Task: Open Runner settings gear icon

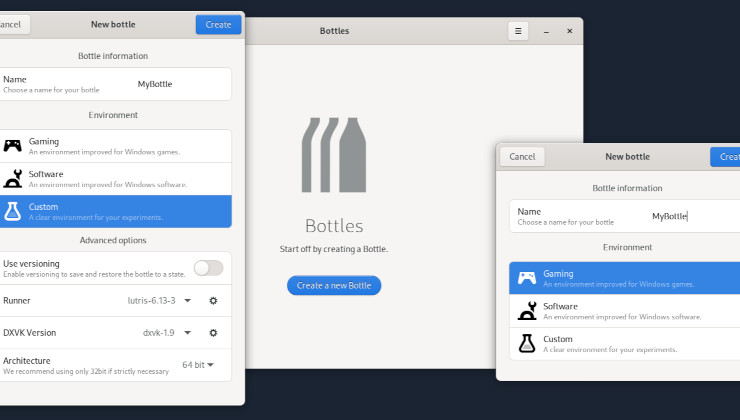Action: tap(213, 301)
